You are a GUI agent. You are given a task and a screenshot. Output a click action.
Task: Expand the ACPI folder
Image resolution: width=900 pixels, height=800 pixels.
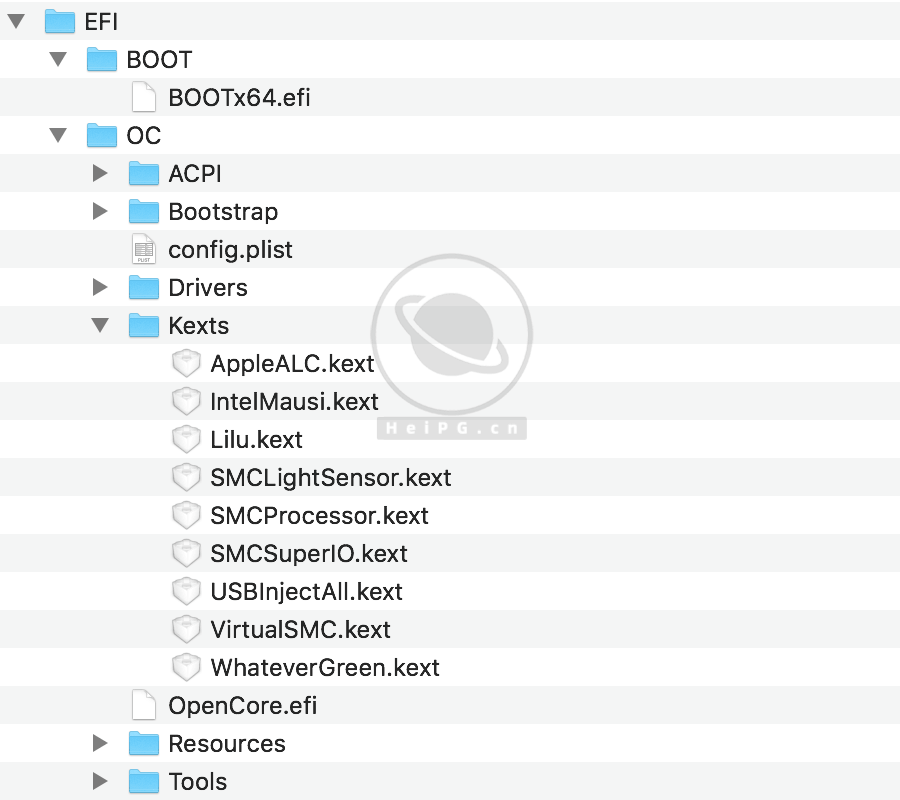100,173
